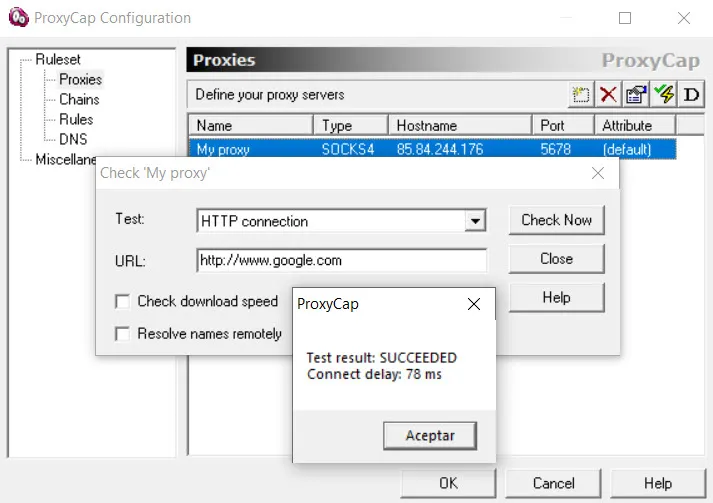Image resolution: width=713 pixels, height=503 pixels.
Task: Close the Check 'My proxy' dialog with X
Action: coord(598,173)
